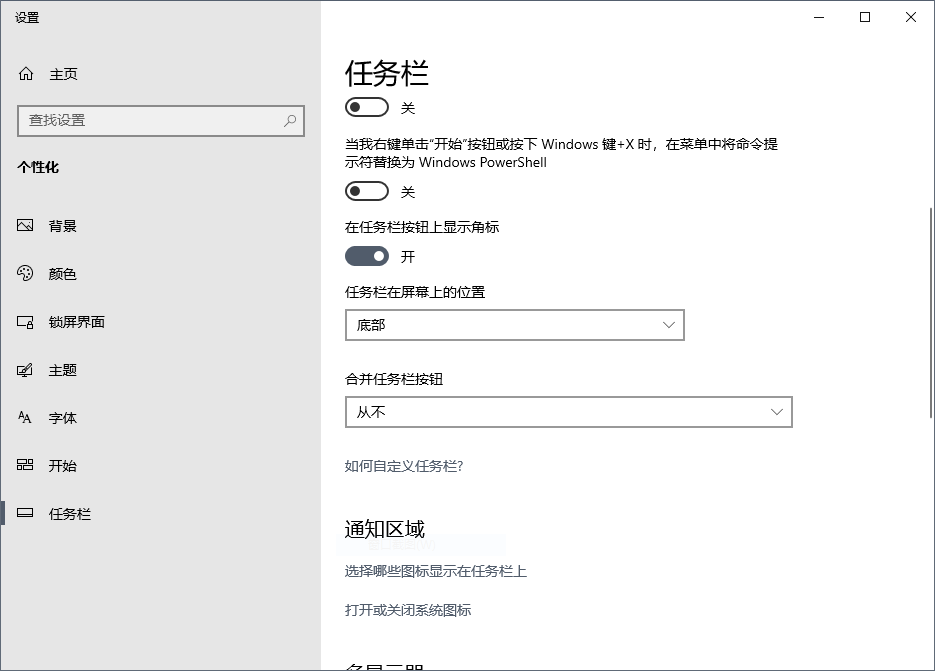This screenshot has height=671, width=935.
Task: Click 选择哪些图标显示在任务栏上 link
Action: point(435,571)
